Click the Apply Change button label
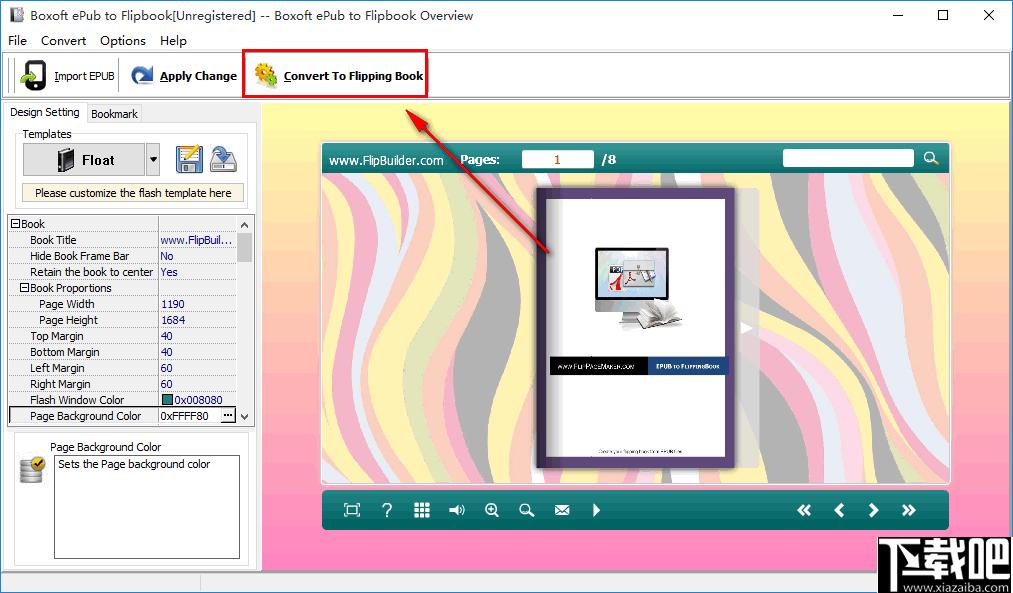This screenshot has width=1013, height=593. pos(198,76)
